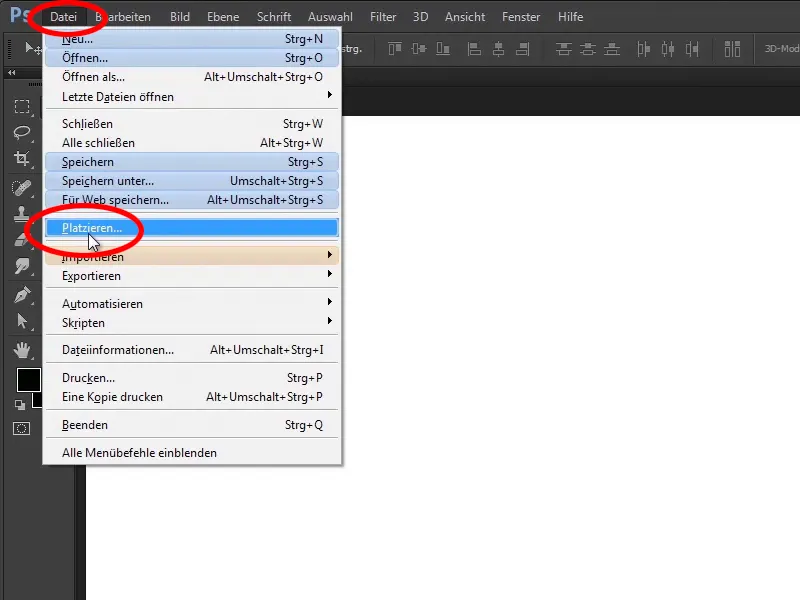The width and height of the screenshot is (800, 600).
Task: Expand Letzte Dateien öffnen submenu arrow
Action: point(330,95)
